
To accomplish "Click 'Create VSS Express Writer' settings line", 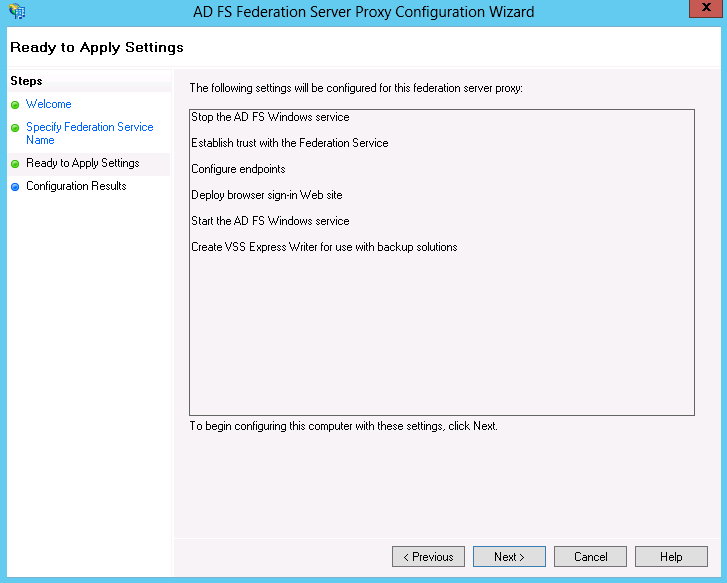I will coord(324,247).
